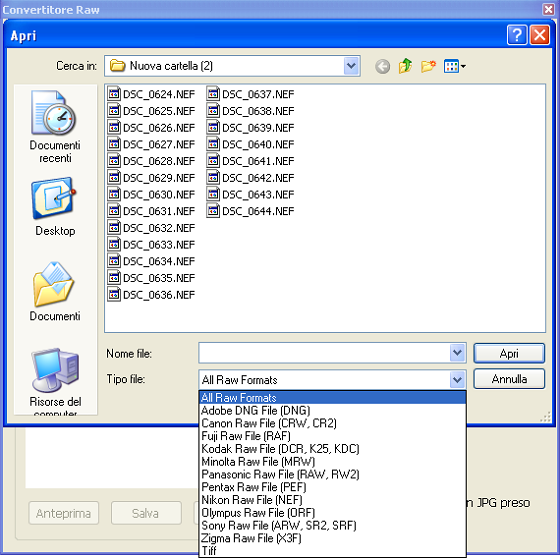Select DSC_0629.NEF
This screenshot has height=559, width=560.
151,178
